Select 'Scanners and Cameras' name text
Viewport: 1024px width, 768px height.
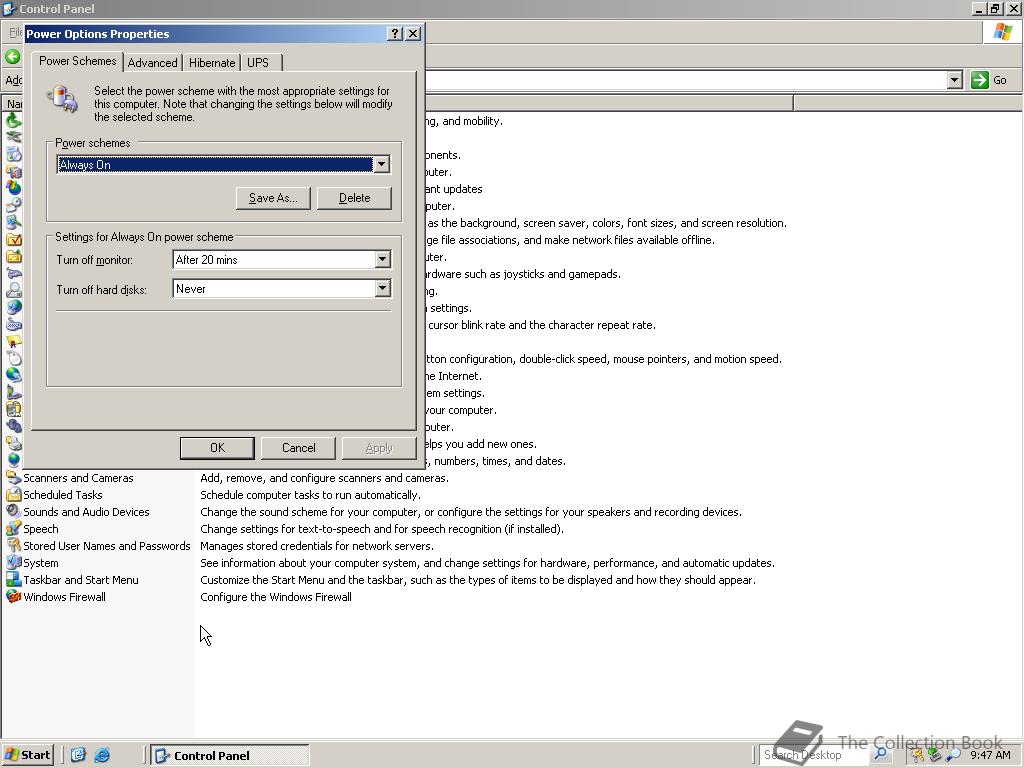tap(78, 478)
